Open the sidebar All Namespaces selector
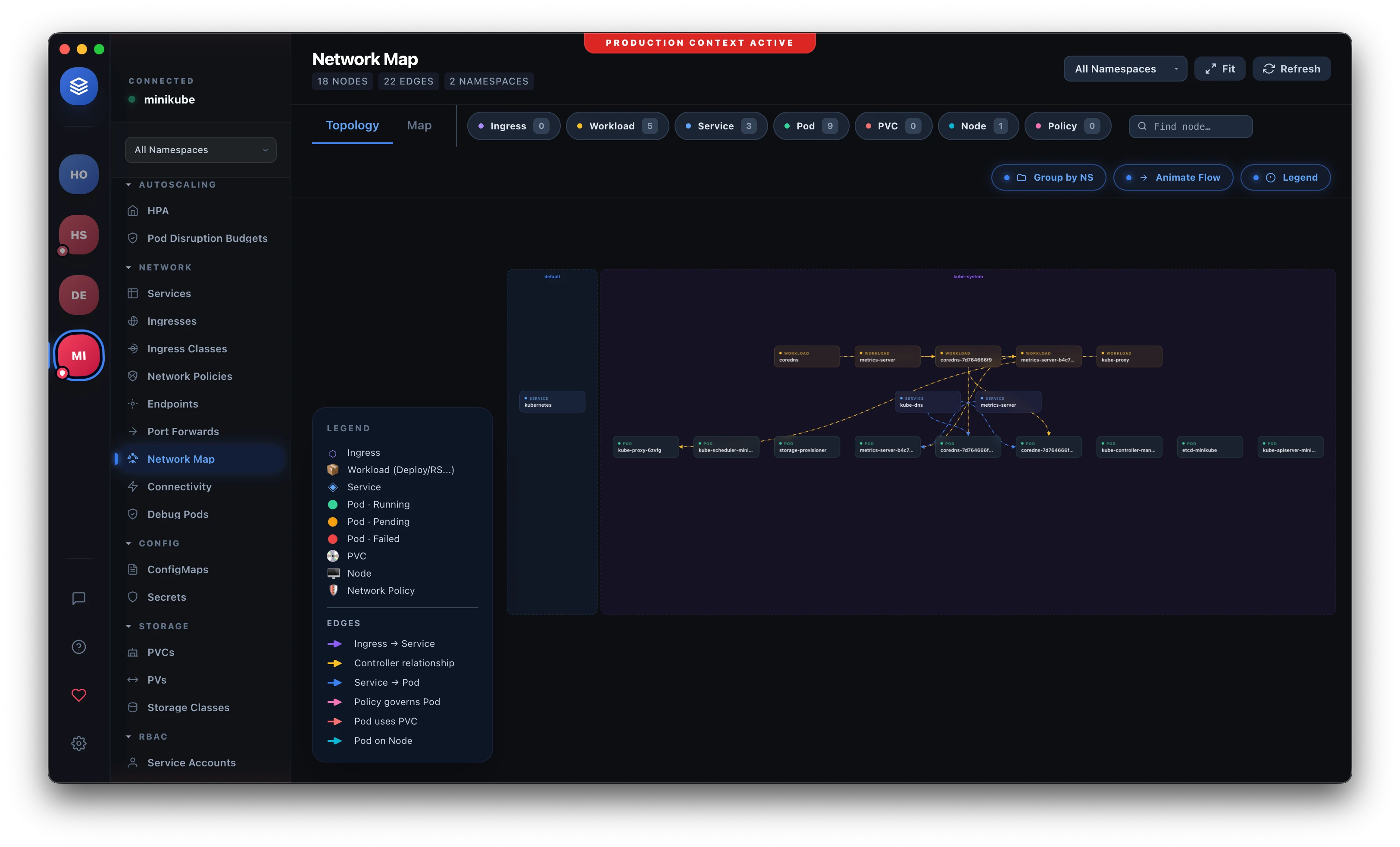Screen dimensions: 1400x847 pos(200,150)
